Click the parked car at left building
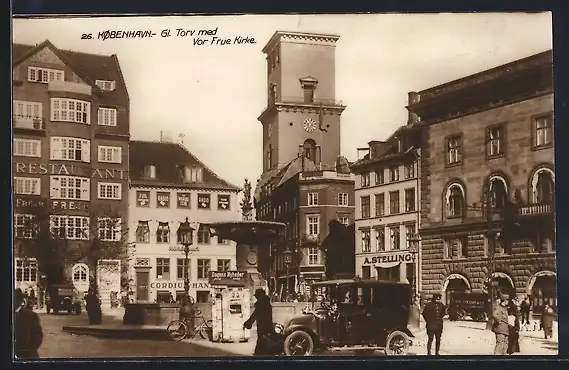 click(64, 299)
